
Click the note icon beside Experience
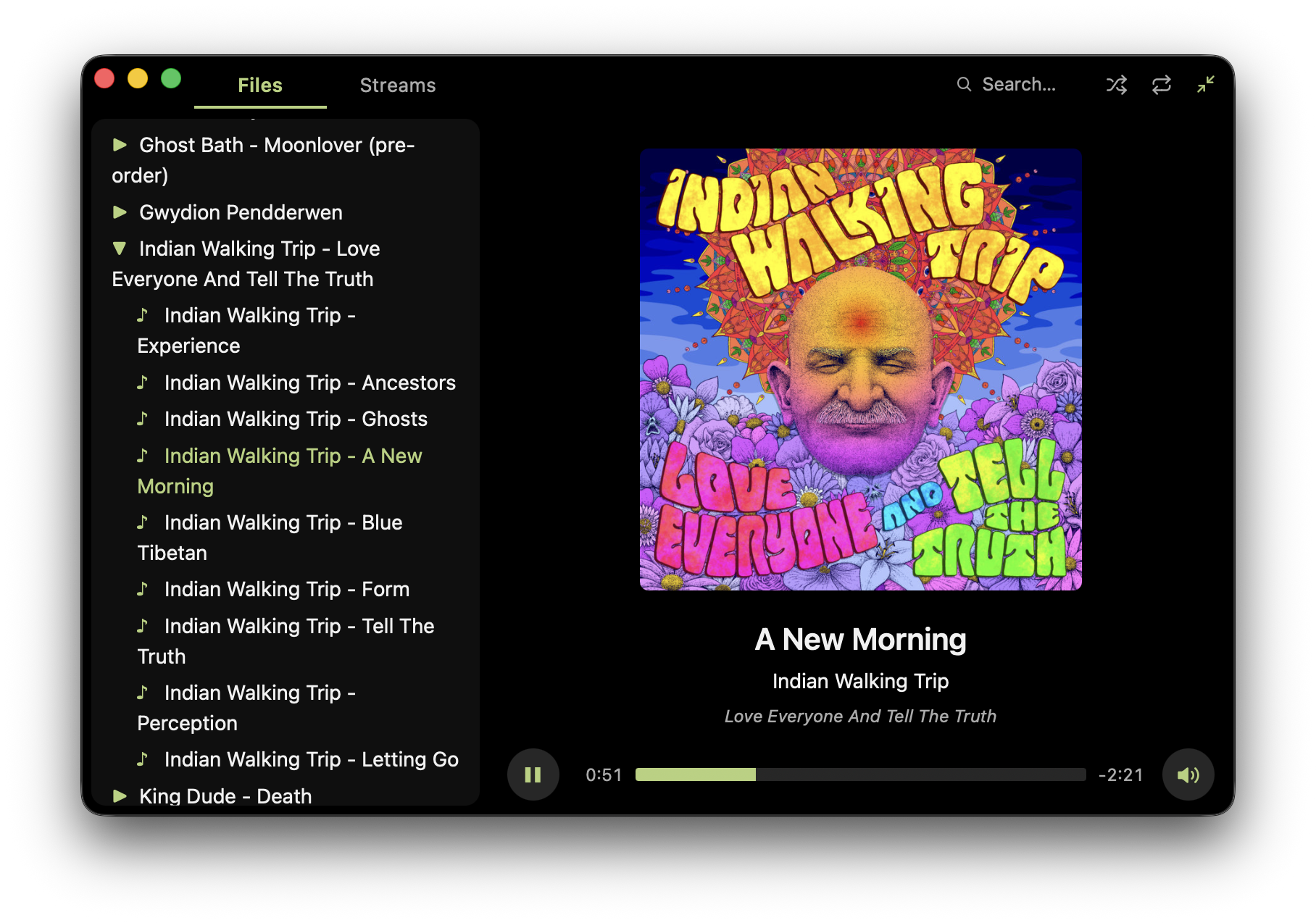click(x=143, y=314)
